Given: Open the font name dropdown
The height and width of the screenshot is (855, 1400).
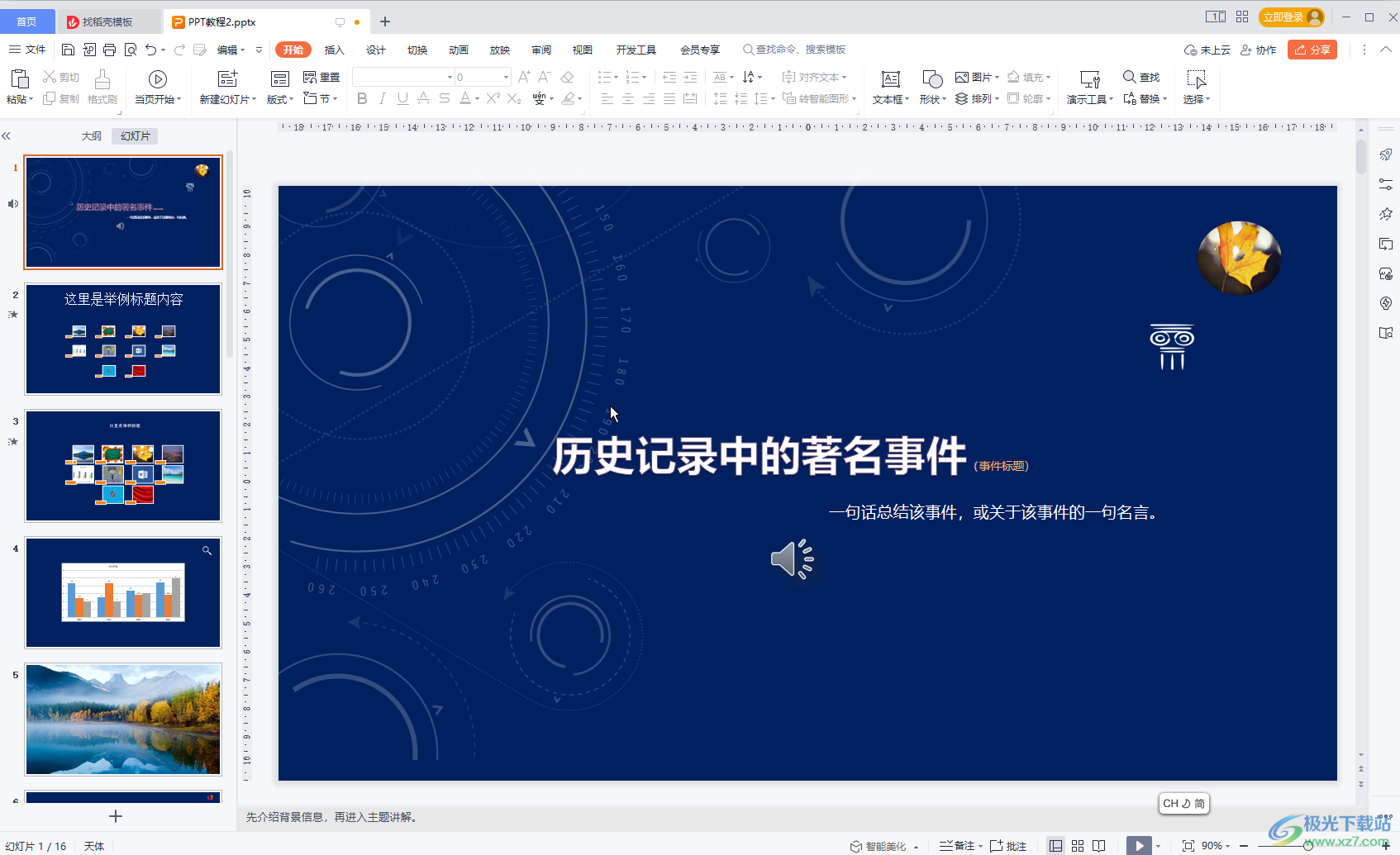Looking at the screenshot, I should 450,77.
